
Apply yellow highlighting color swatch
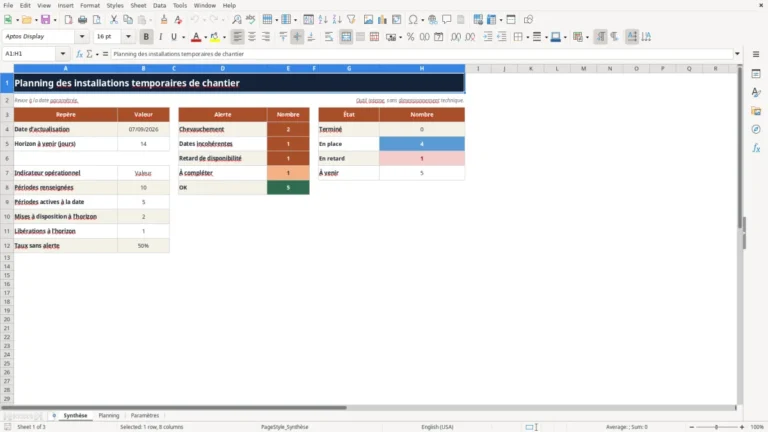[215, 37]
